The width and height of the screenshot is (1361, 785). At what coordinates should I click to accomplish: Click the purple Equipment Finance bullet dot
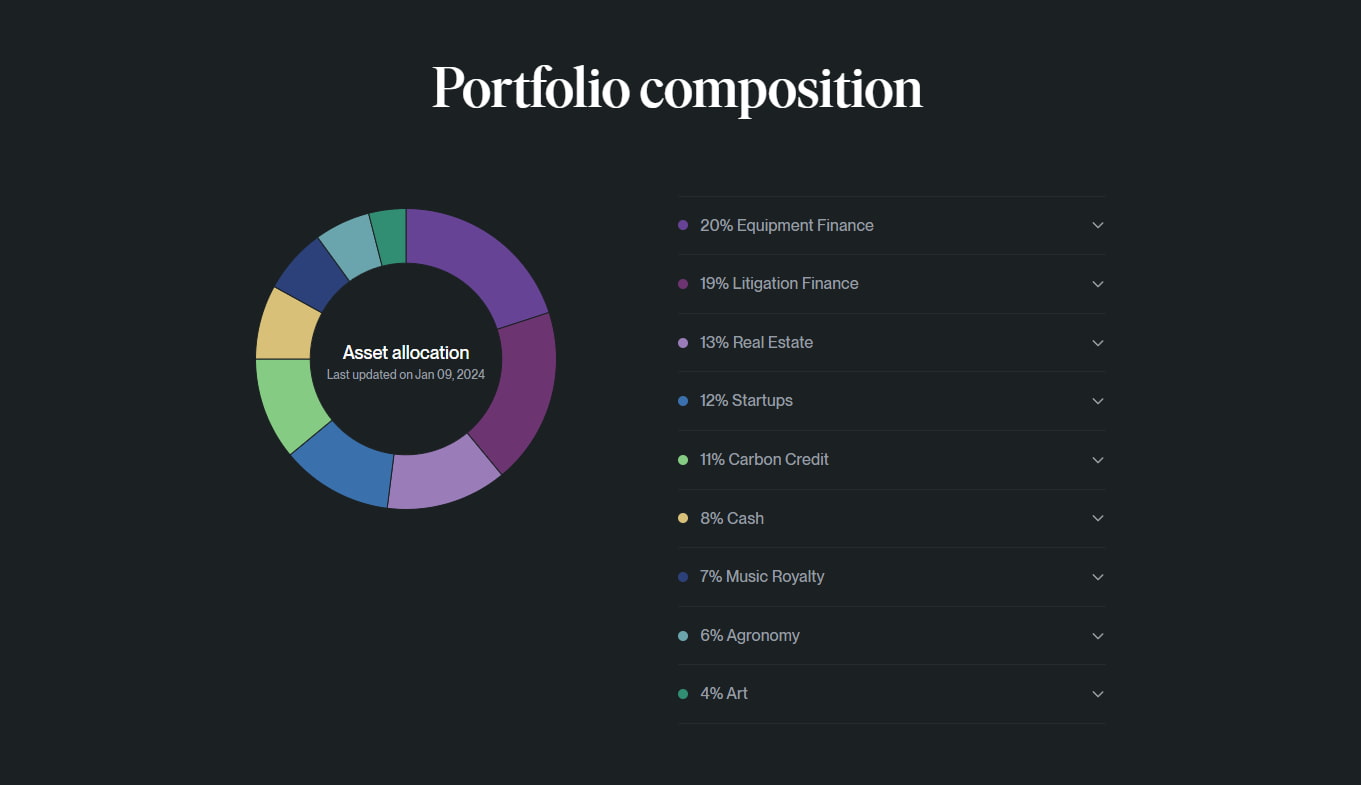pyautogui.click(x=683, y=225)
